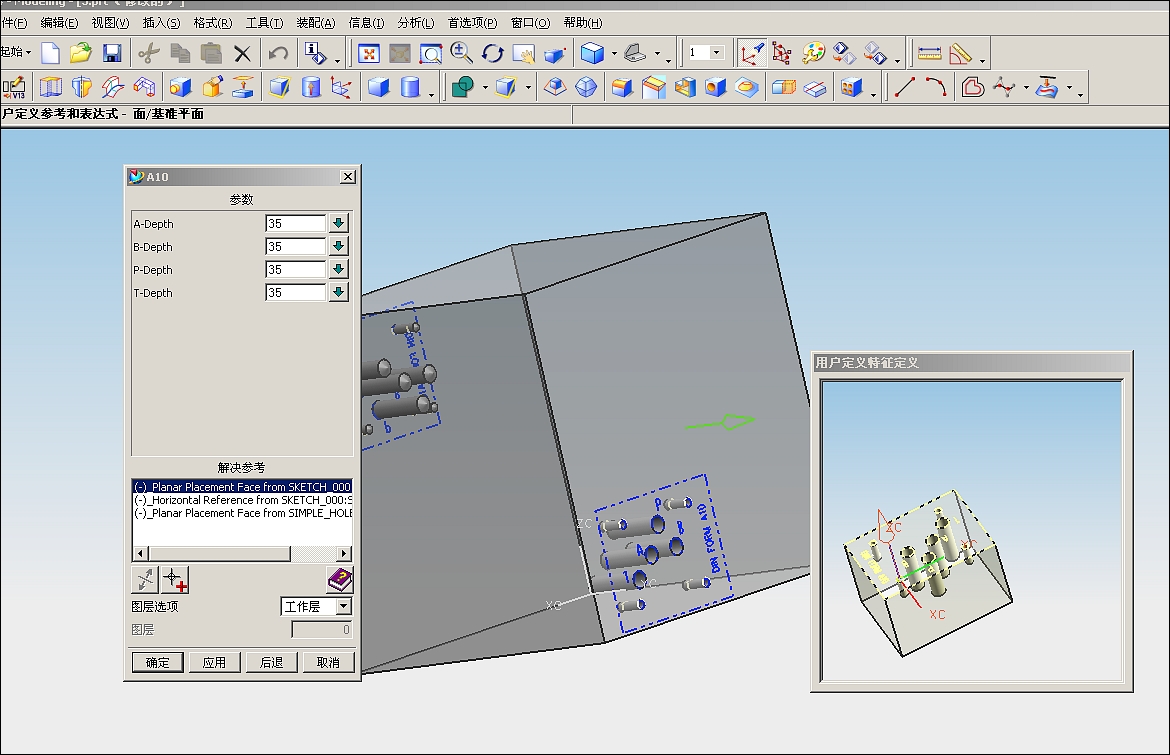Select the Rotate view tool
The image size is (1170, 755).
[492, 53]
